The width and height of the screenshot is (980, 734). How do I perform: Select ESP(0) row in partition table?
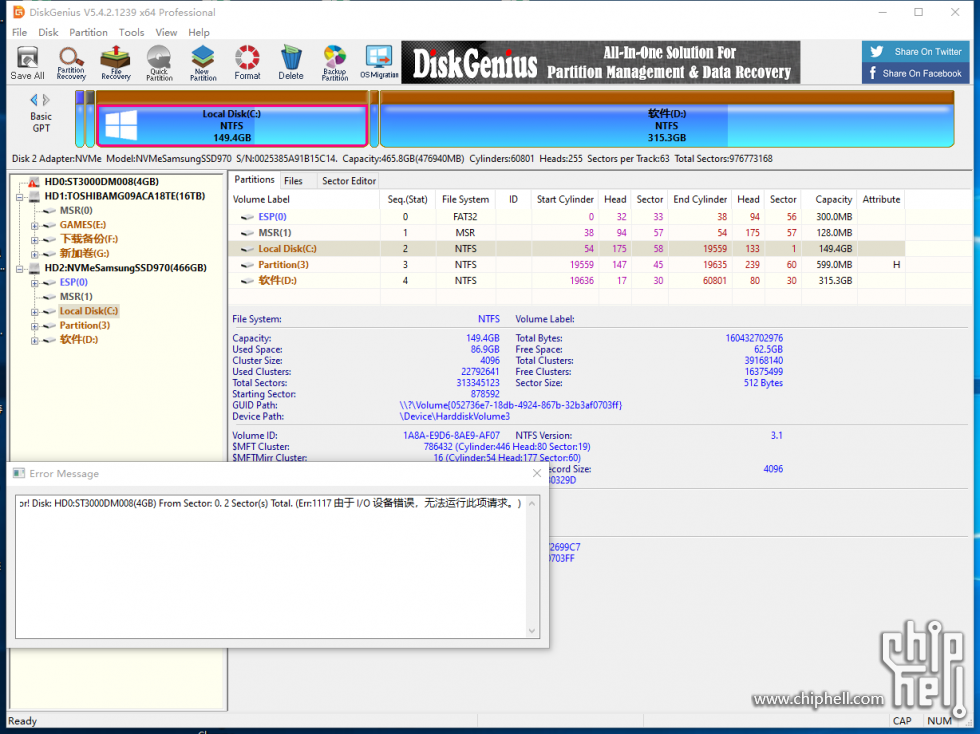(x=568, y=217)
